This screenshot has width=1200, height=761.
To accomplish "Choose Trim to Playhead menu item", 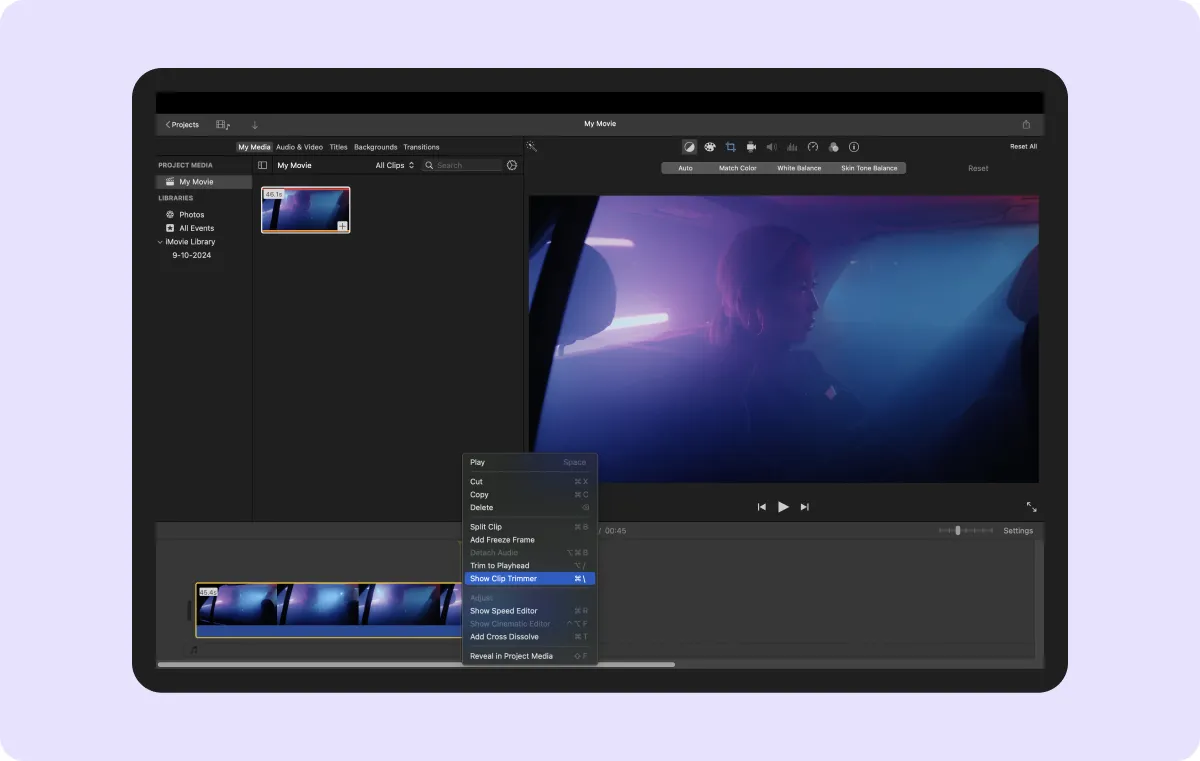I will point(530,566).
